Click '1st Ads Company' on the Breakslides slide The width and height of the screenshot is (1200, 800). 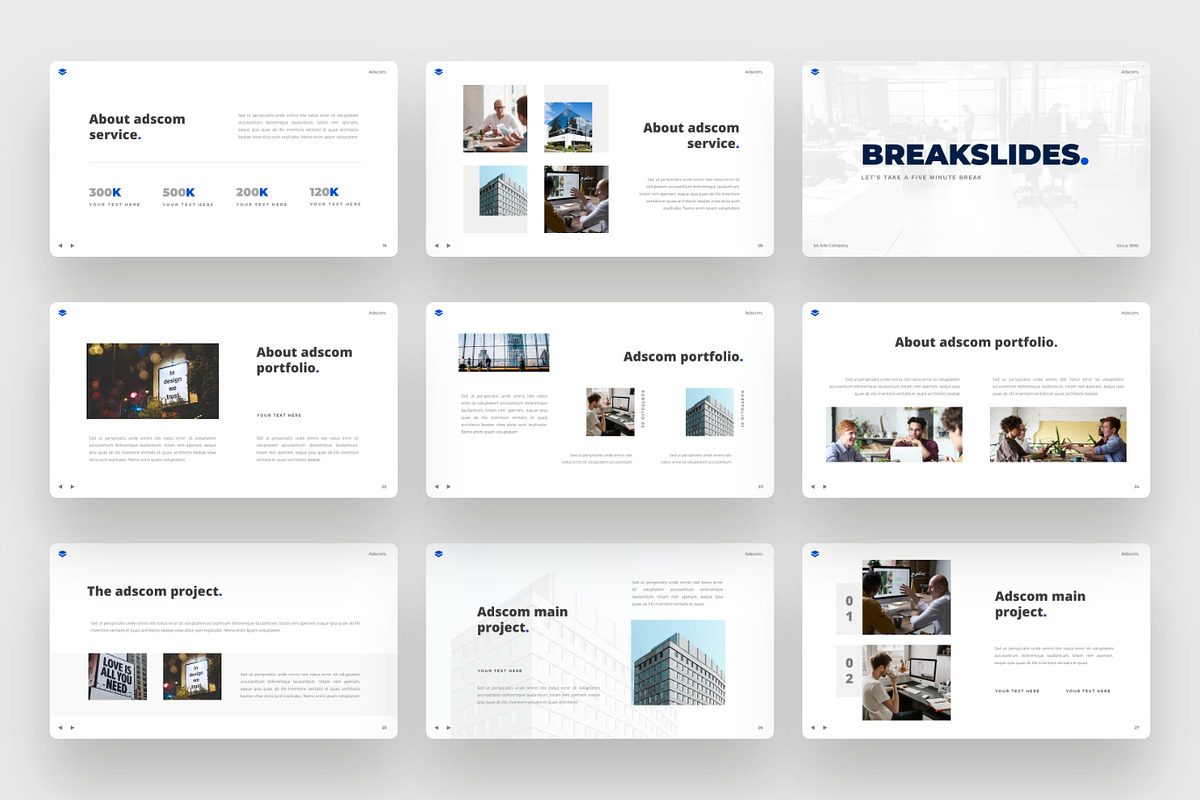coord(831,245)
